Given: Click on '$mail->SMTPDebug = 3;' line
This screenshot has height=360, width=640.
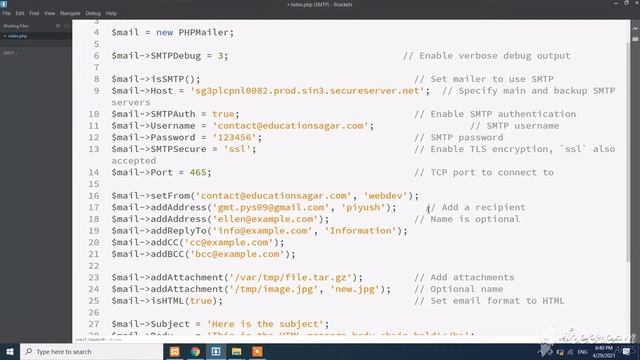Looking at the screenshot, I should [x=170, y=56].
